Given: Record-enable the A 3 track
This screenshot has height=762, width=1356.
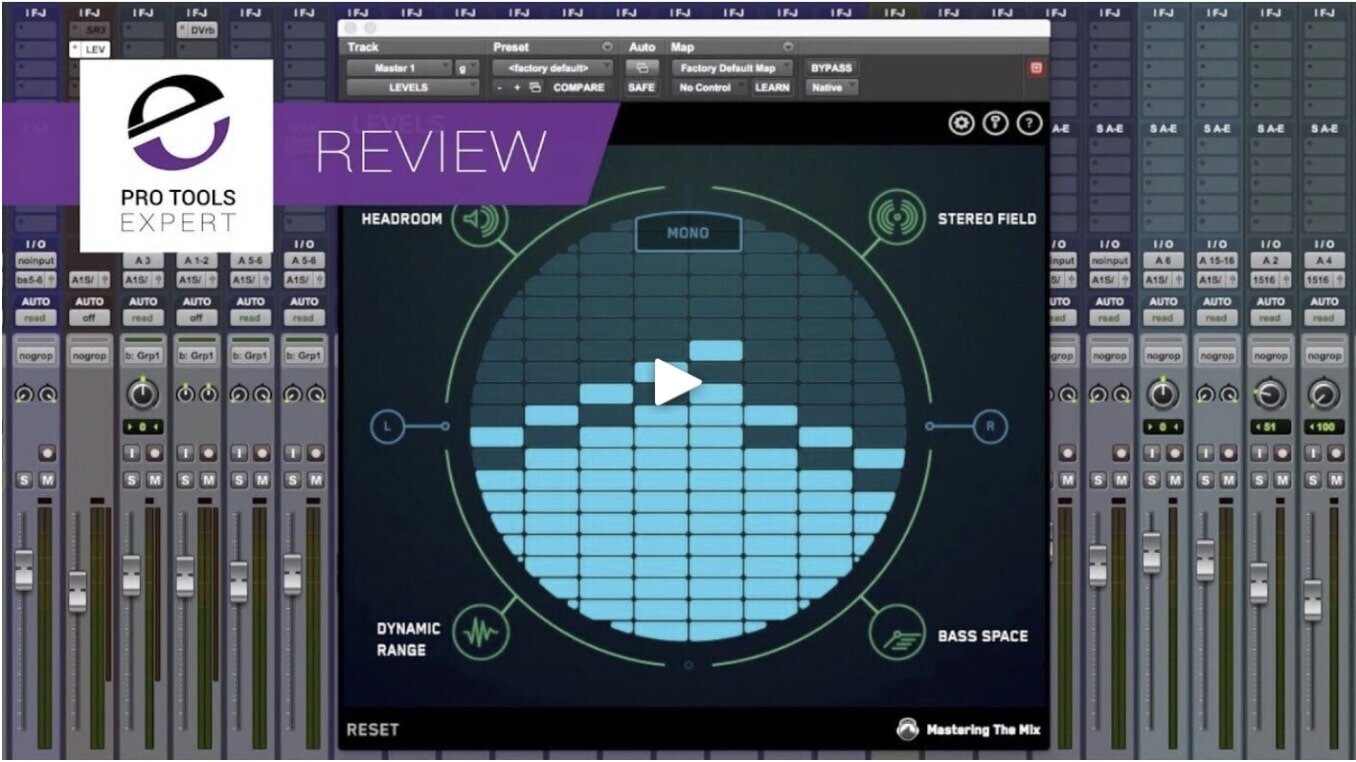Looking at the screenshot, I should click(154, 453).
